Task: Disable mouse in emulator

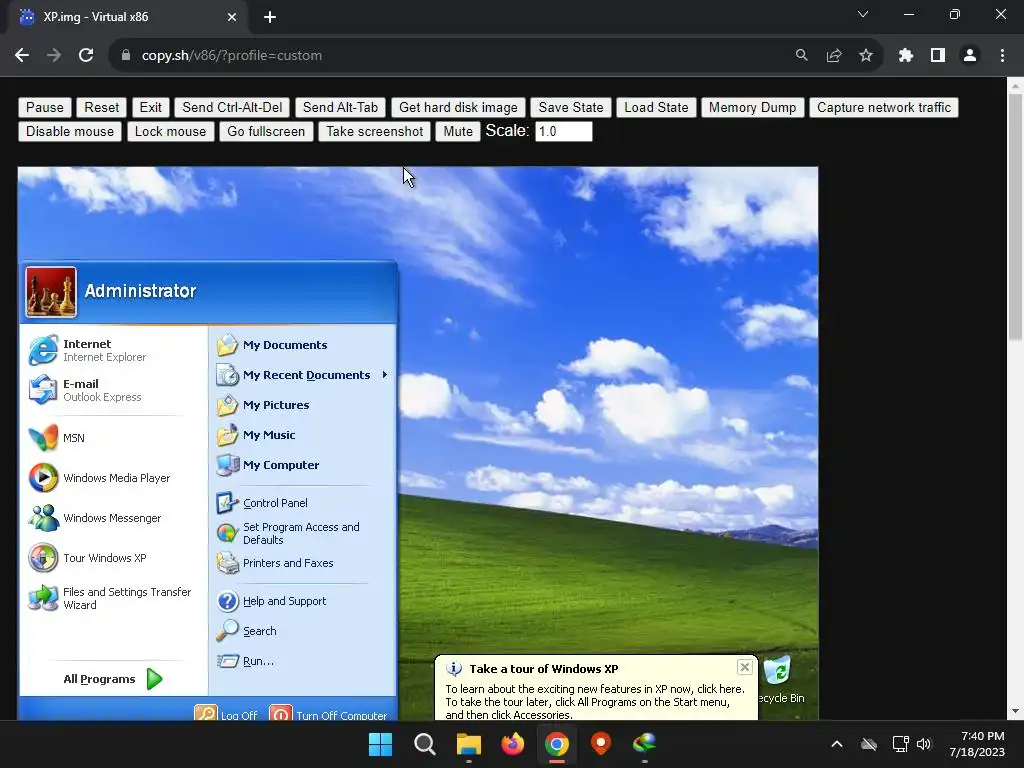Action: pyautogui.click(x=70, y=131)
